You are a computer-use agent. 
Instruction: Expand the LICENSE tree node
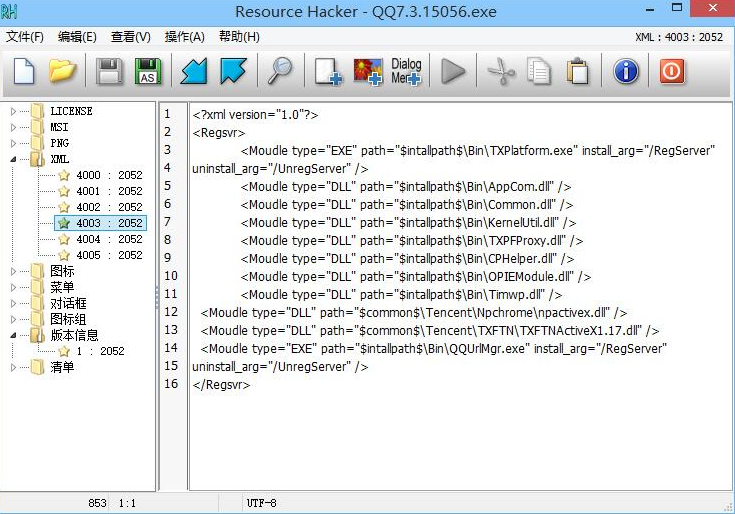(x=13, y=112)
